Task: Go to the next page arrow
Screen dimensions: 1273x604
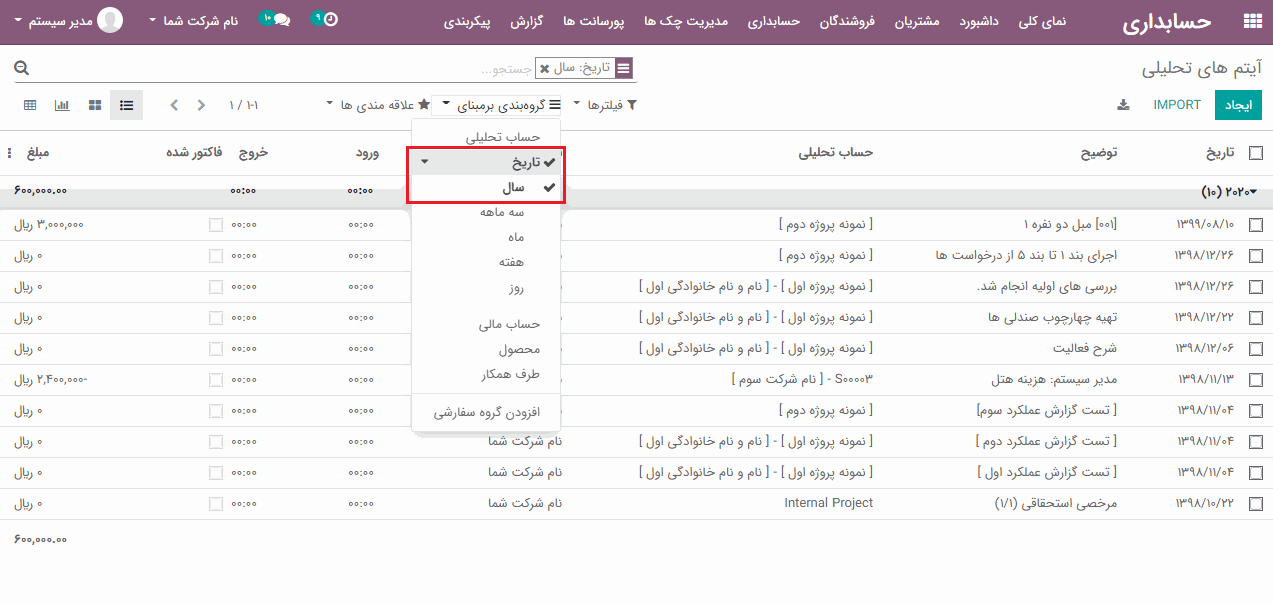Action: coord(201,105)
